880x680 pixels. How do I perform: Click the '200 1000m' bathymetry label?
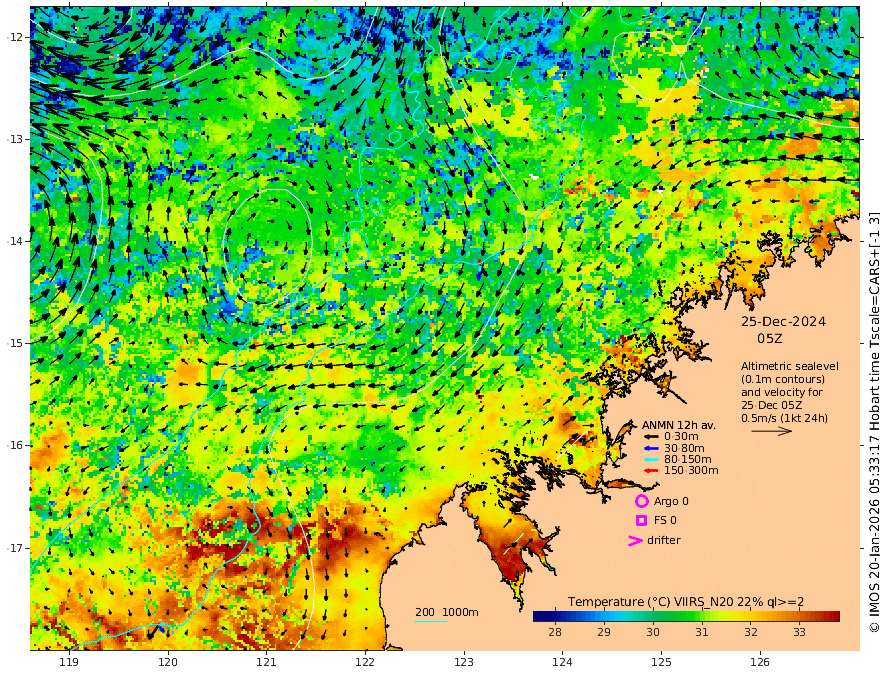point(447,612)
